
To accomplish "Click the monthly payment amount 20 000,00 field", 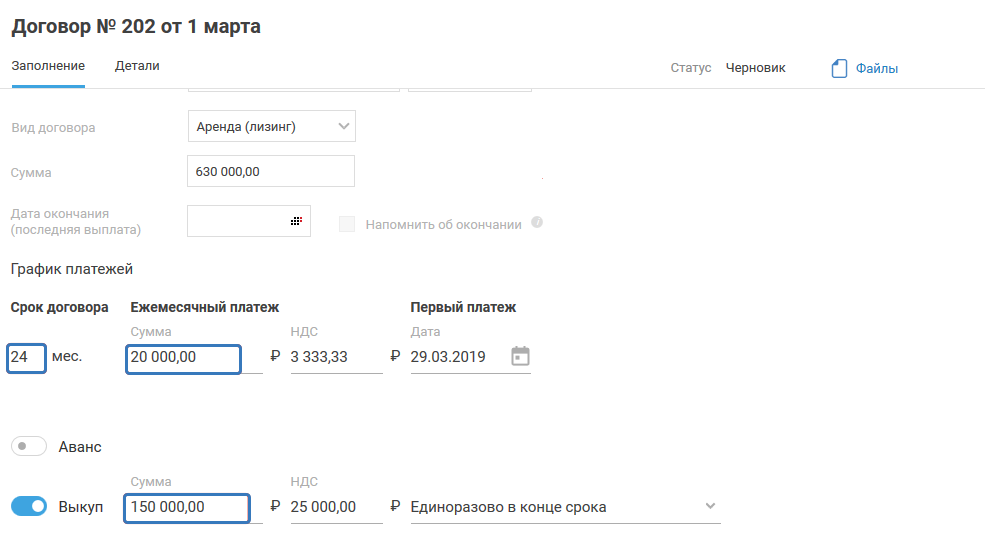I will [x=183, y=358].
